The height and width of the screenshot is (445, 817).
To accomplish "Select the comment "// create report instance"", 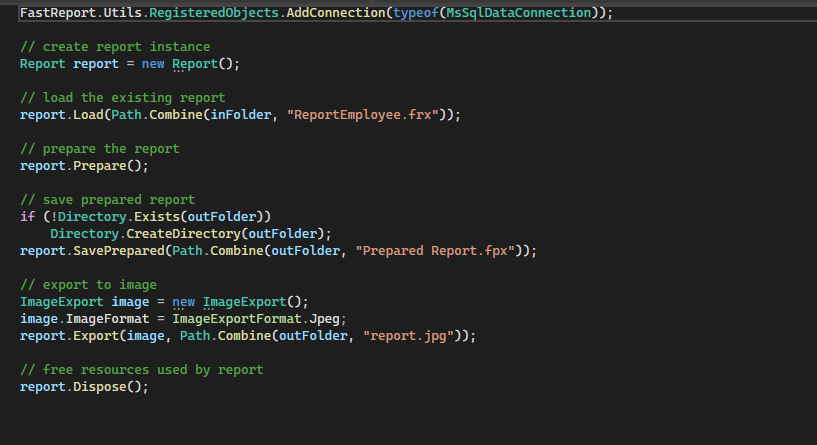I will 115,47.
